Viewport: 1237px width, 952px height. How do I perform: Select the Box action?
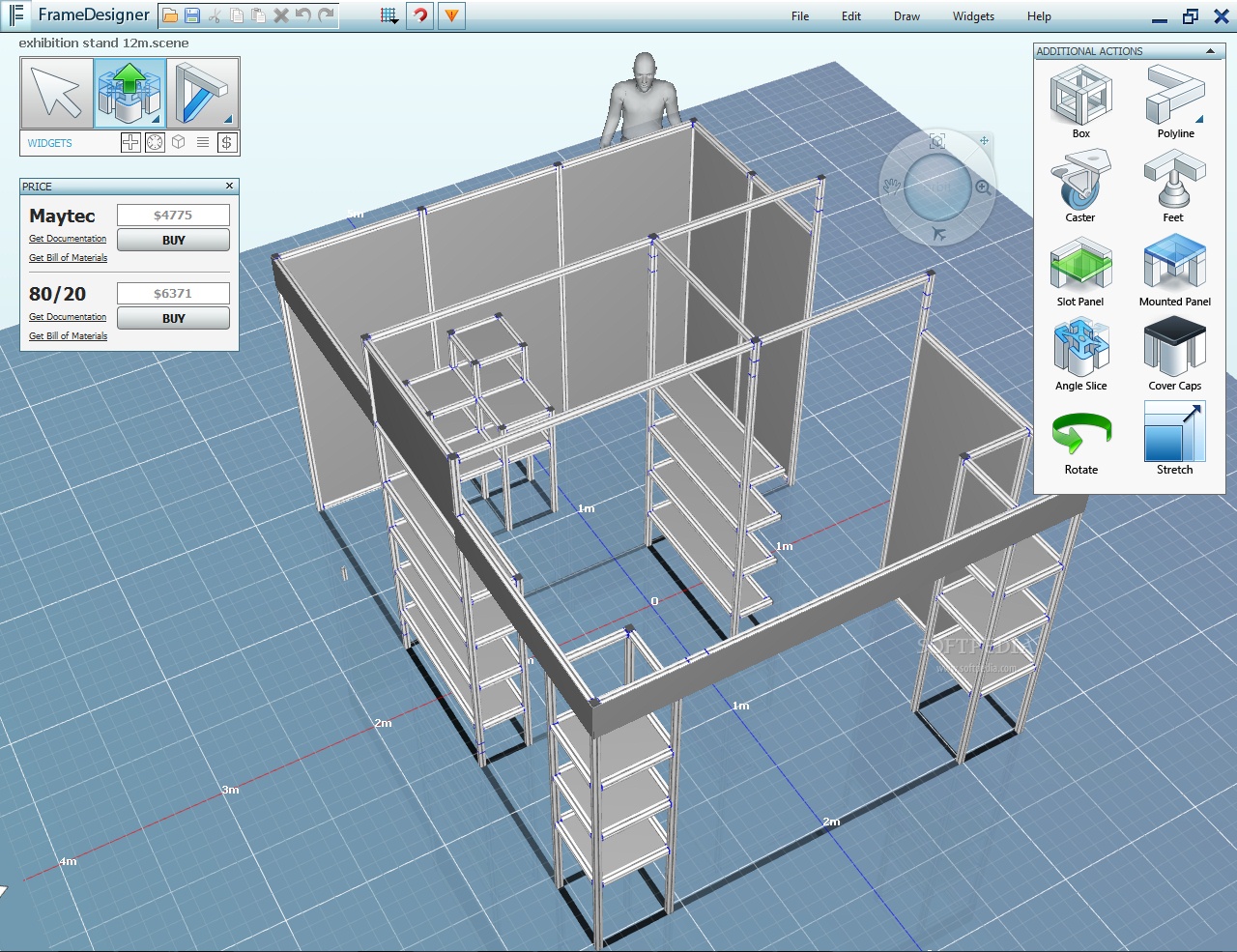coord(1081,101)
